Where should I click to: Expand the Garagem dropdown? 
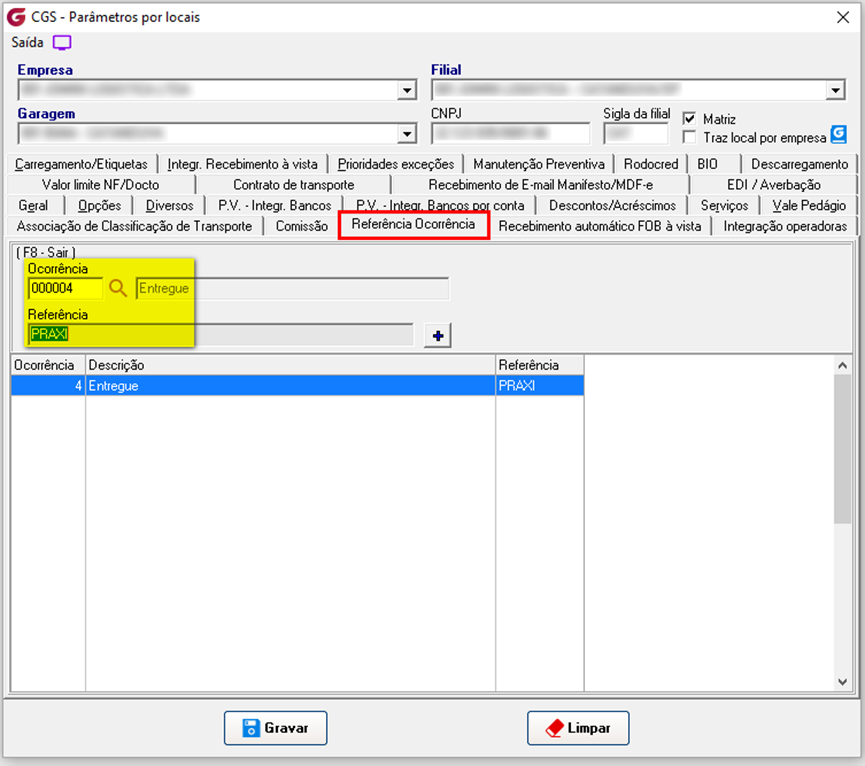point(407,133)
